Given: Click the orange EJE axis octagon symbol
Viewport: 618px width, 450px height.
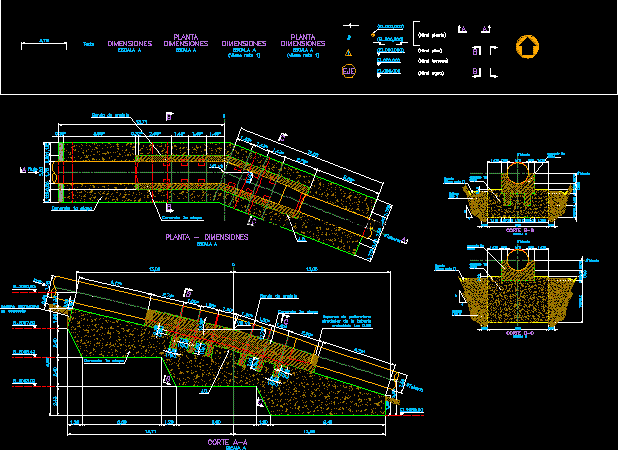Looking at the screenshot, I should [x=348, y=71].
